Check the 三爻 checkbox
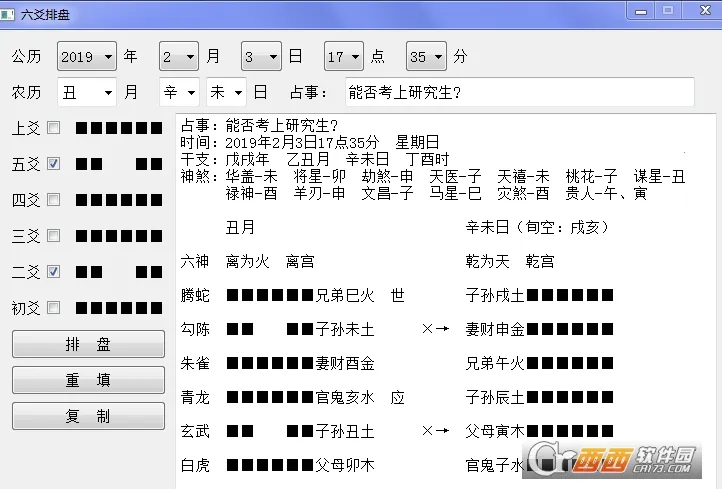The width and height of the screenshot is (722, 489). coord(53,236)
